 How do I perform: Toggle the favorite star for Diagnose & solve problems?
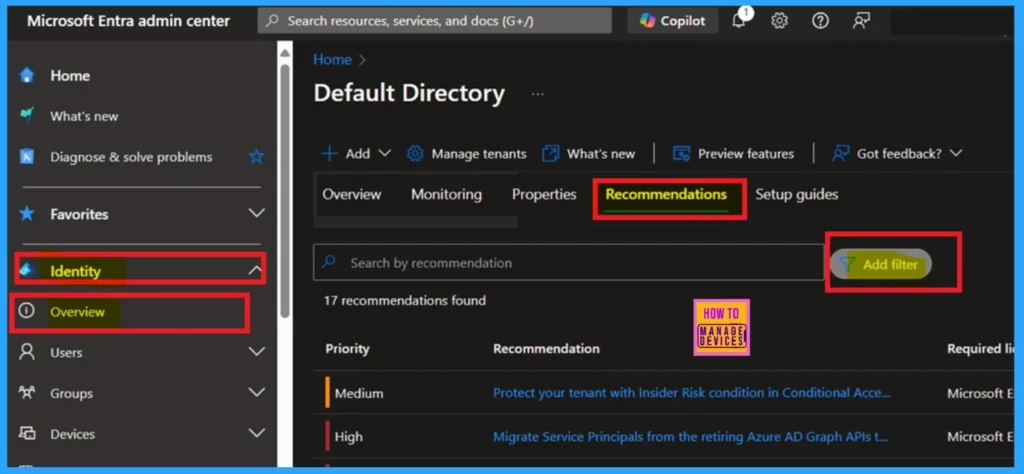[x=257, y=157]
